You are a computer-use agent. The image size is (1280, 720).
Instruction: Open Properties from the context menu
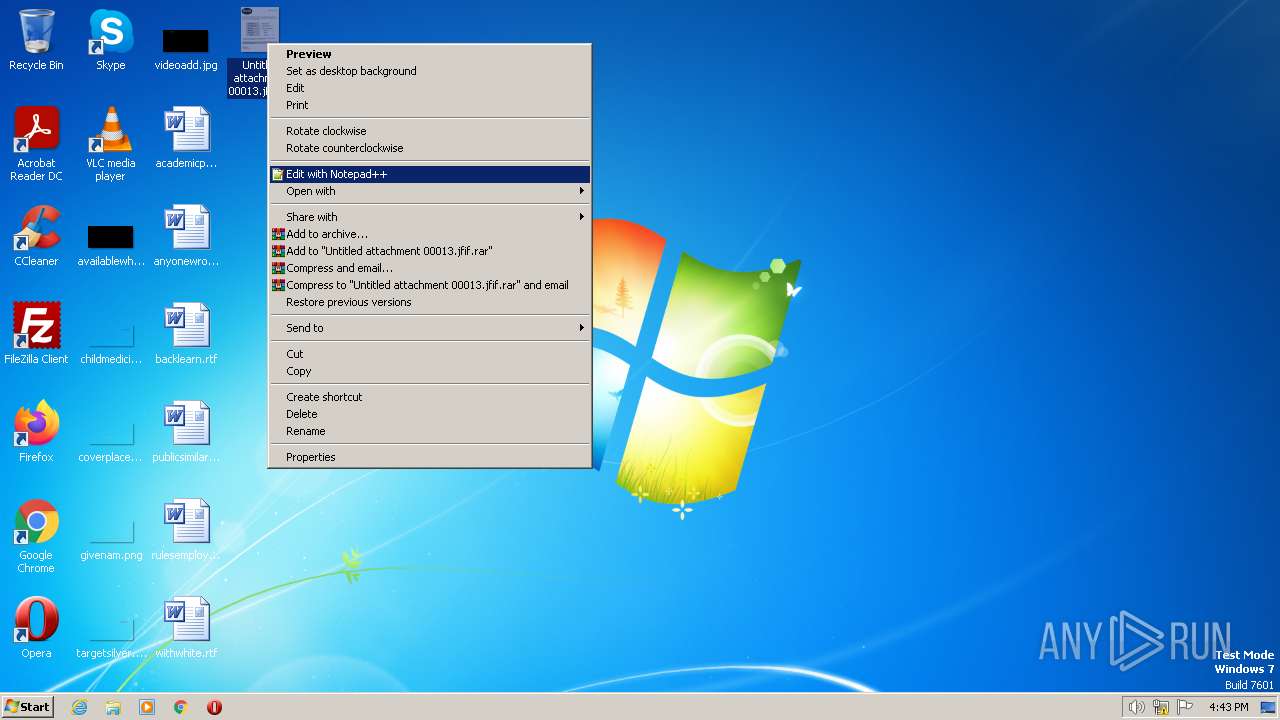[x=430, y=457]
